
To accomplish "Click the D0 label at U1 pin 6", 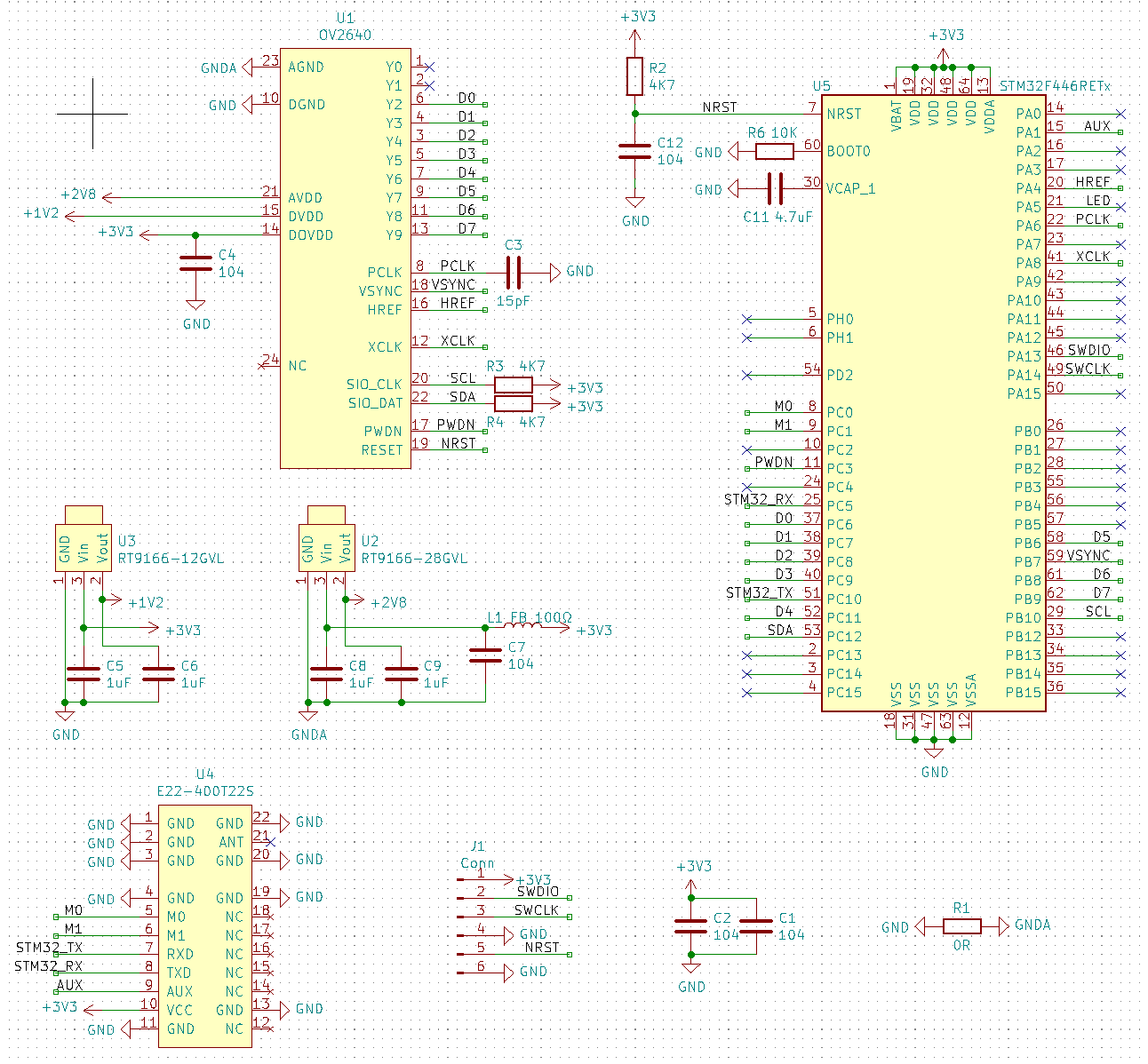I will coord(466,99).
